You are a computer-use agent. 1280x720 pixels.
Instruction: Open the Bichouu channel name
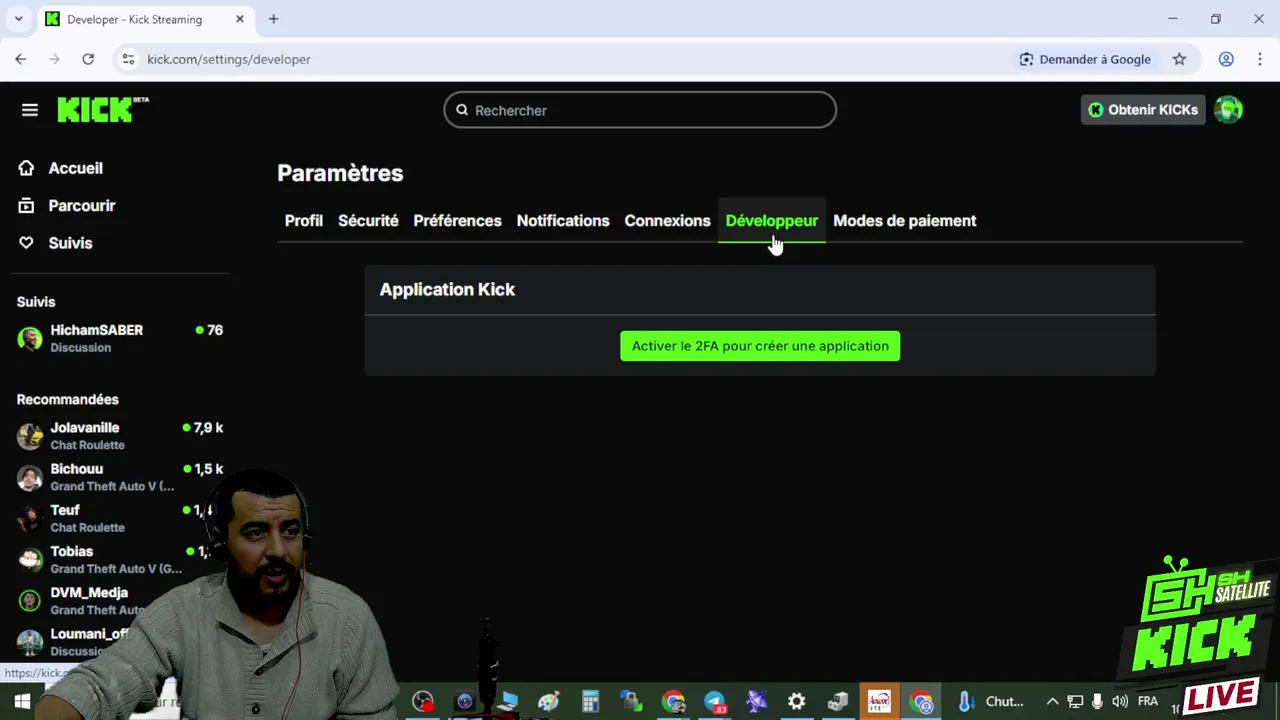click(x=77, y=469)
